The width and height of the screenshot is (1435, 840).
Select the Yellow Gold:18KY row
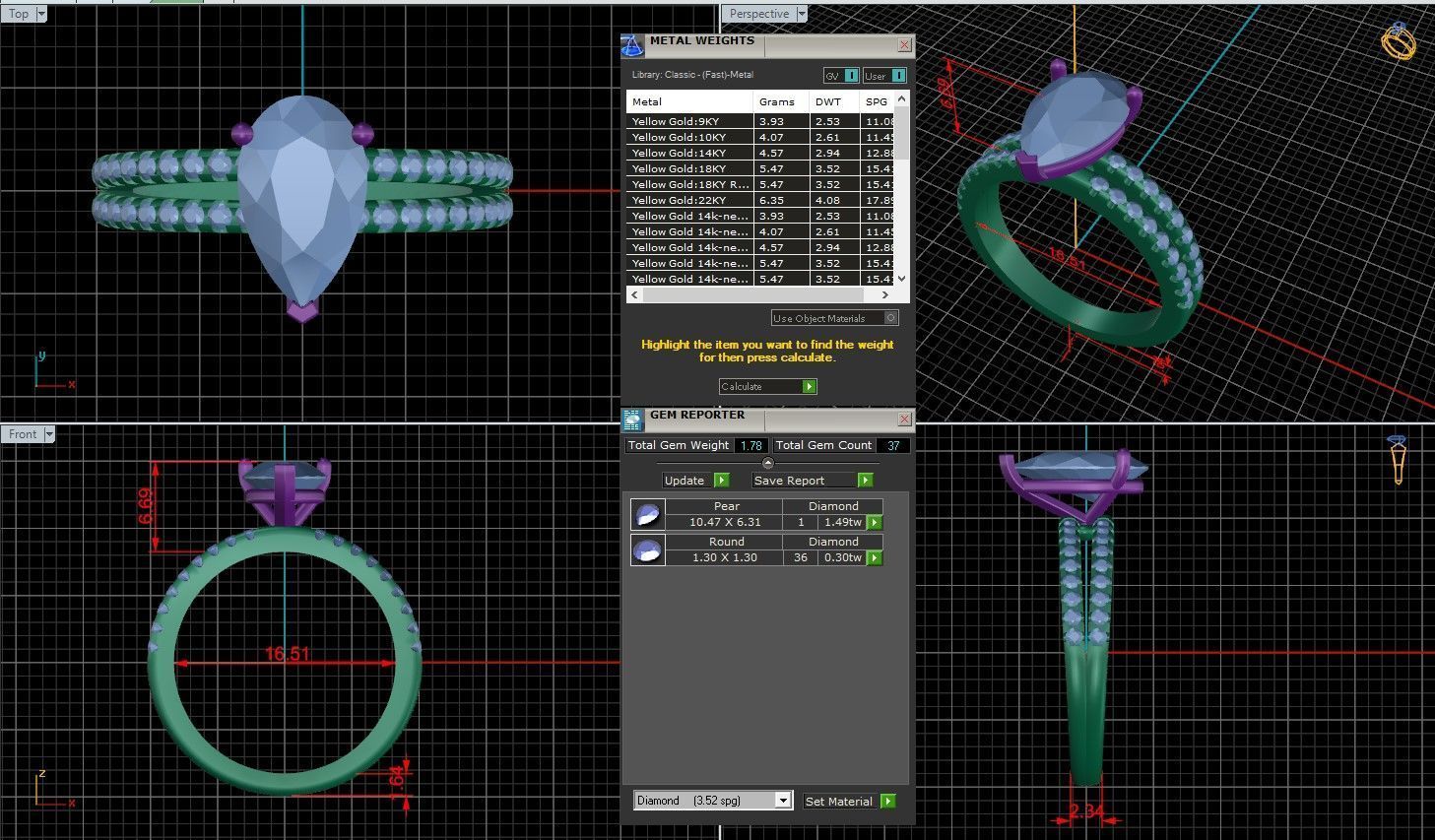click(760, 169)
